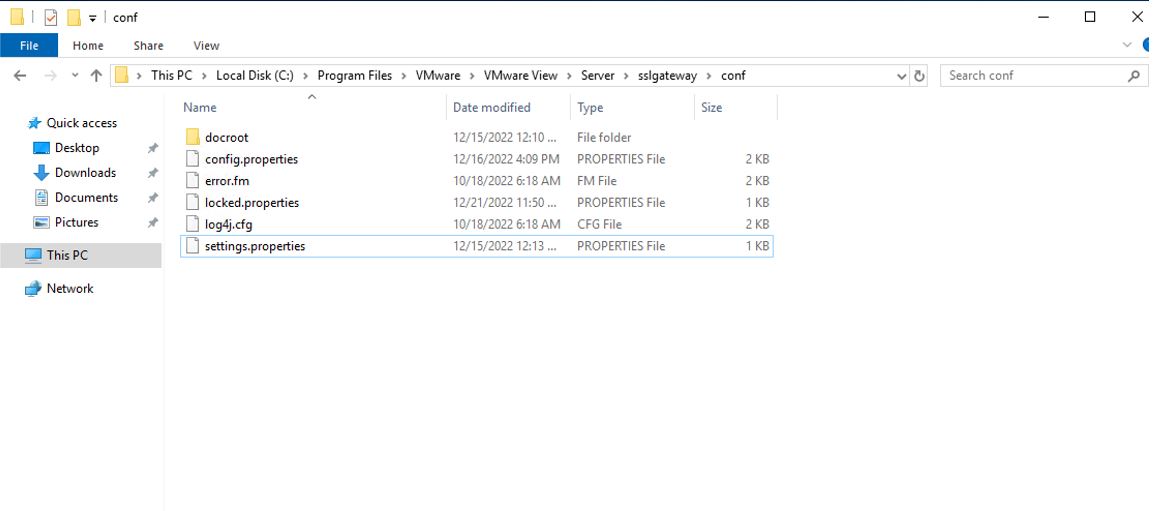1155x511 pixels.
Task: Click the log4j.cfg file name
Action: 228,224
